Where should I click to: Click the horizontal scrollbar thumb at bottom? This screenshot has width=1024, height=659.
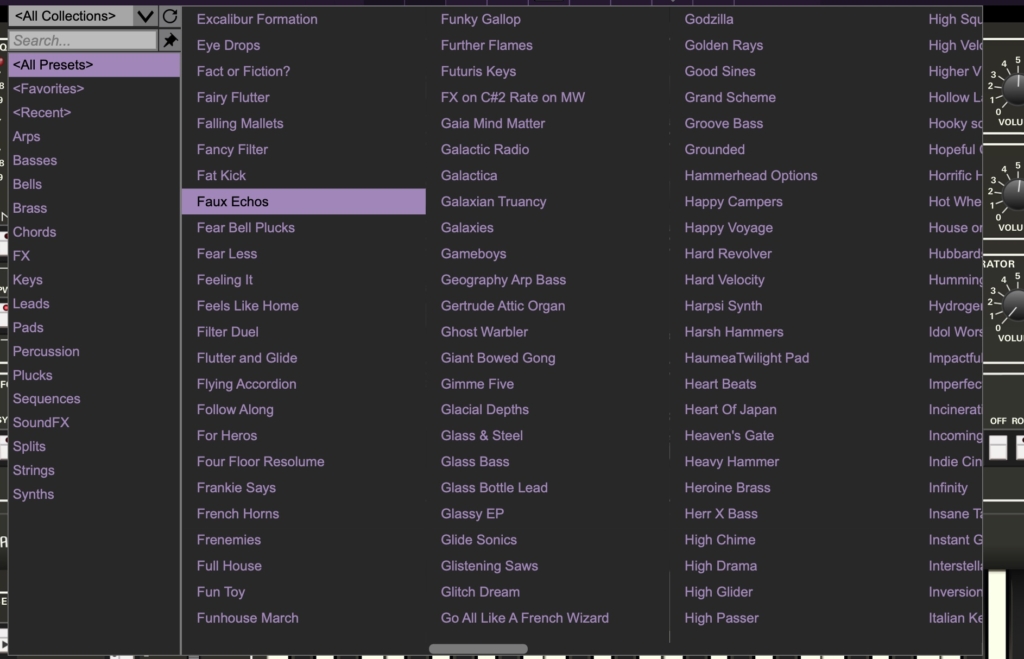478,649
